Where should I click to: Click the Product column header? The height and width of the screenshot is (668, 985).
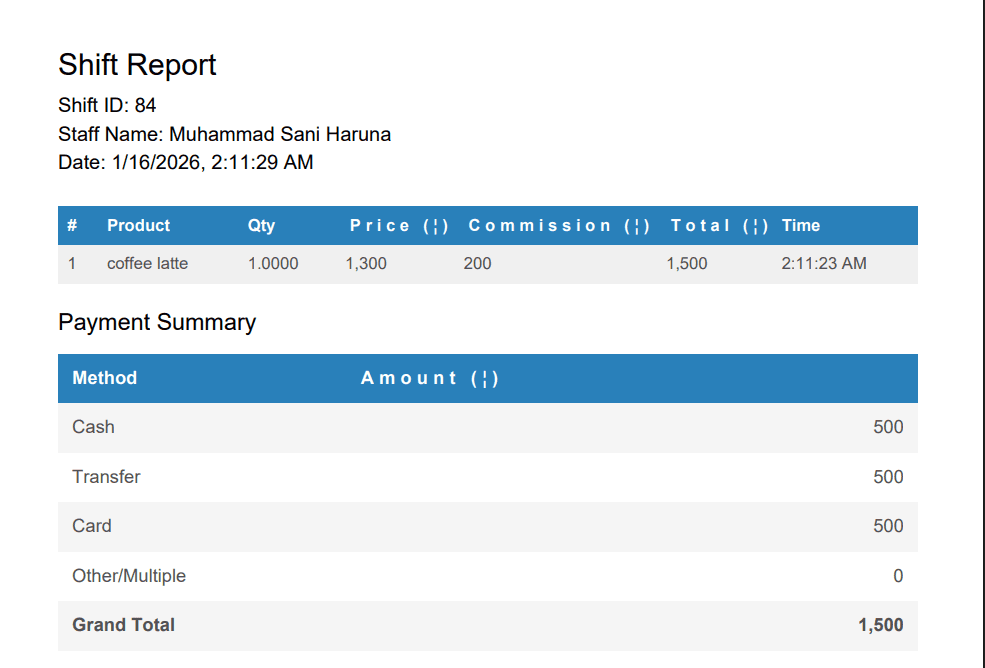point(138,226)
